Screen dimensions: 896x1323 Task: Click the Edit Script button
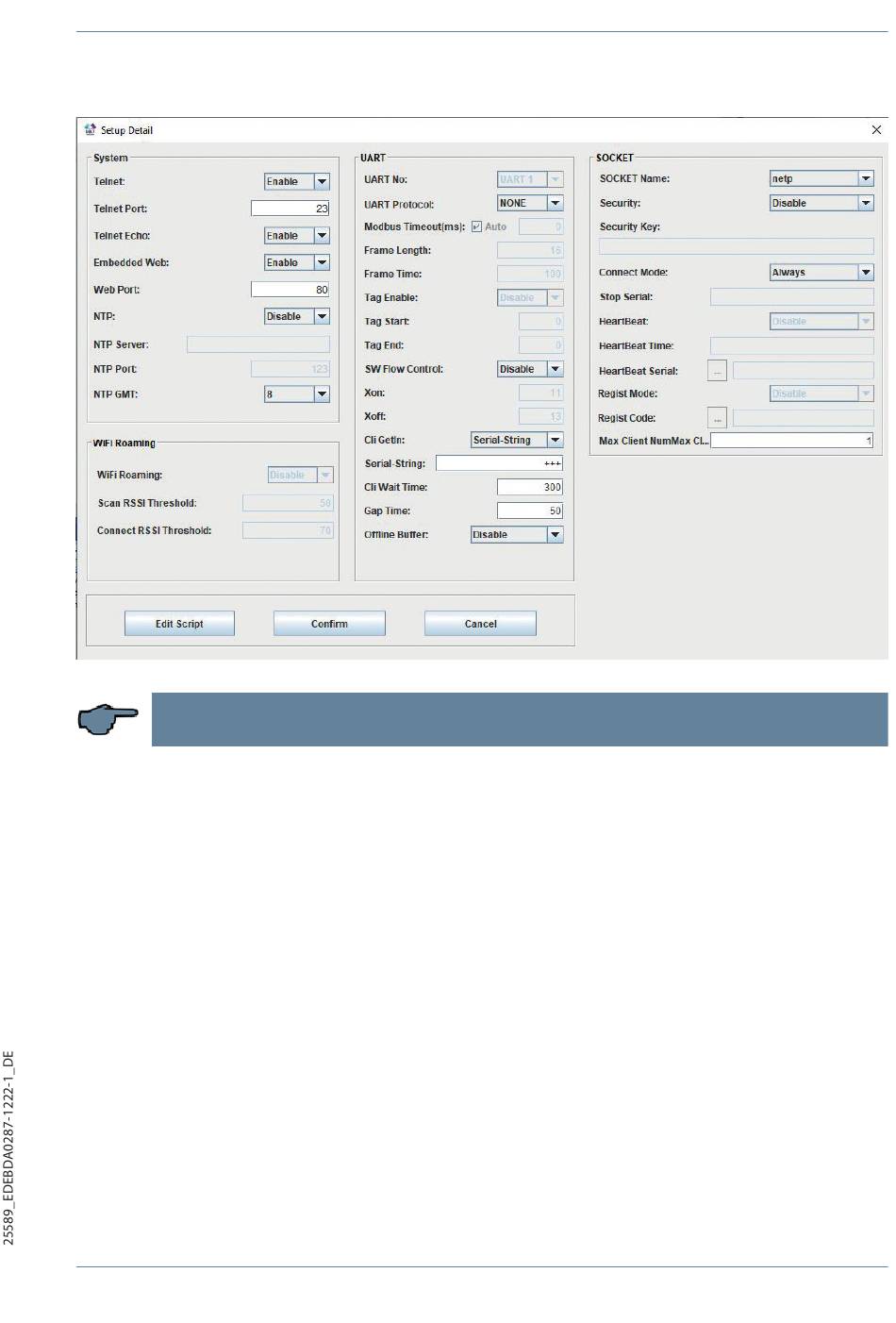coord(179,624)
